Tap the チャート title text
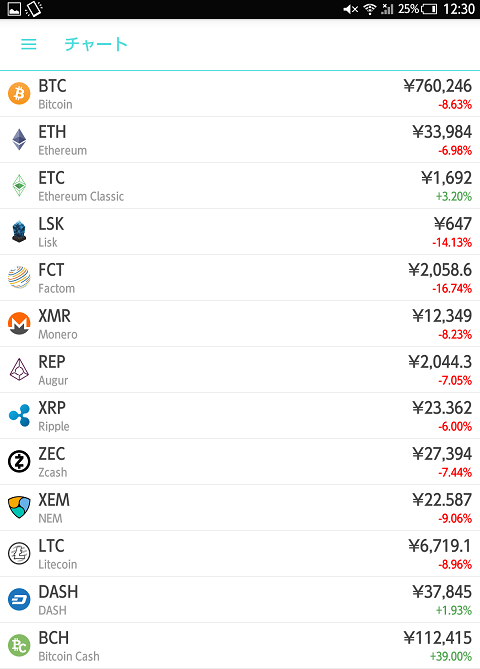Screen dimensions: 480x669 [96, 44]
